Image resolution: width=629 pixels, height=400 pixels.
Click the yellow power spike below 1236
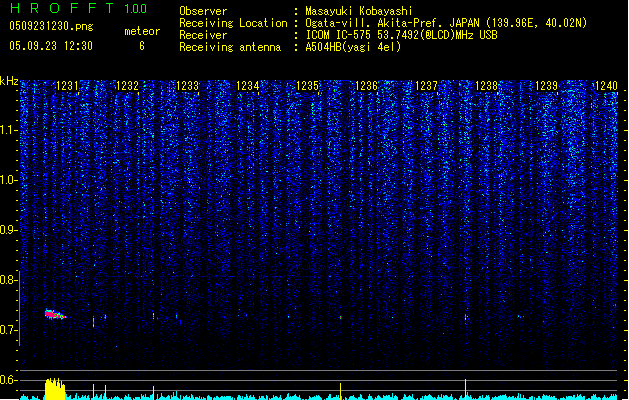[x=341, y=391]
